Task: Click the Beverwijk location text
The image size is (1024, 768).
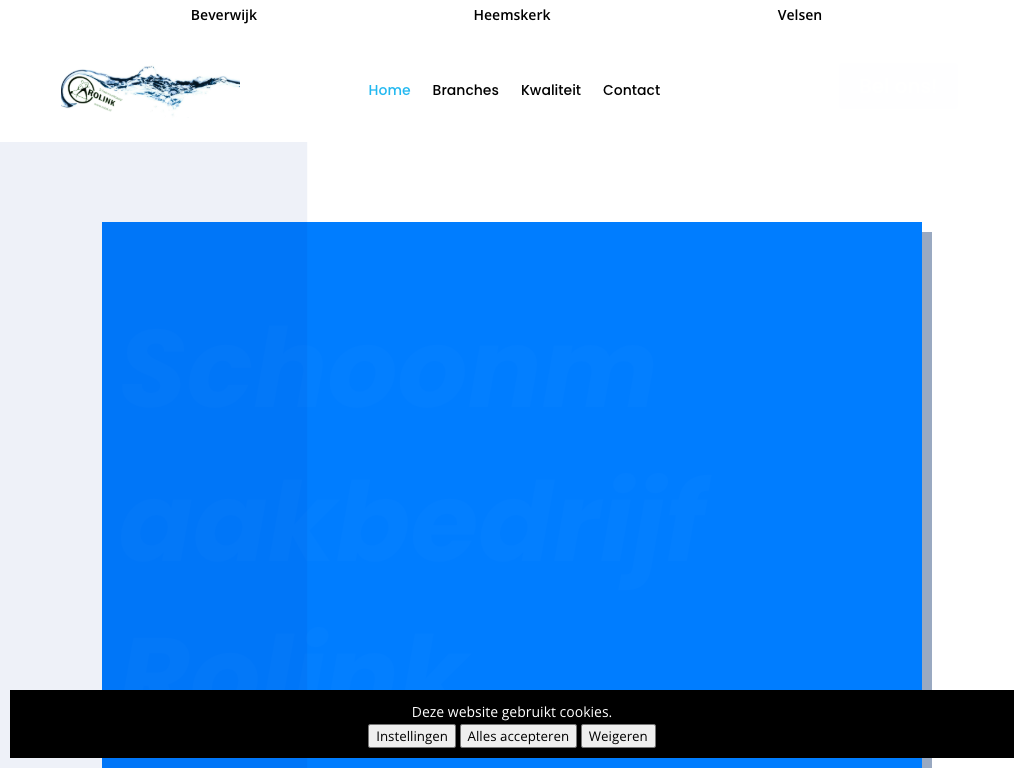Action: (224, 15)
